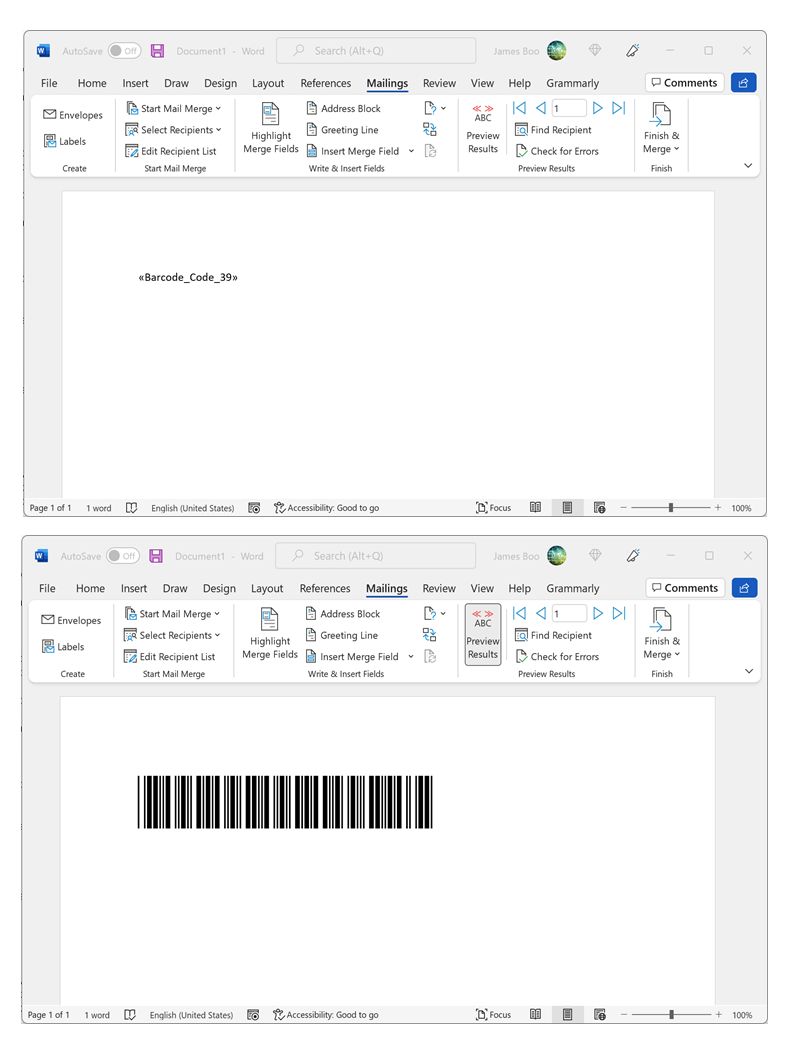The image size is (797, 1056).
Task: Click Share icon in top window
Action: (x=744, y=82)
